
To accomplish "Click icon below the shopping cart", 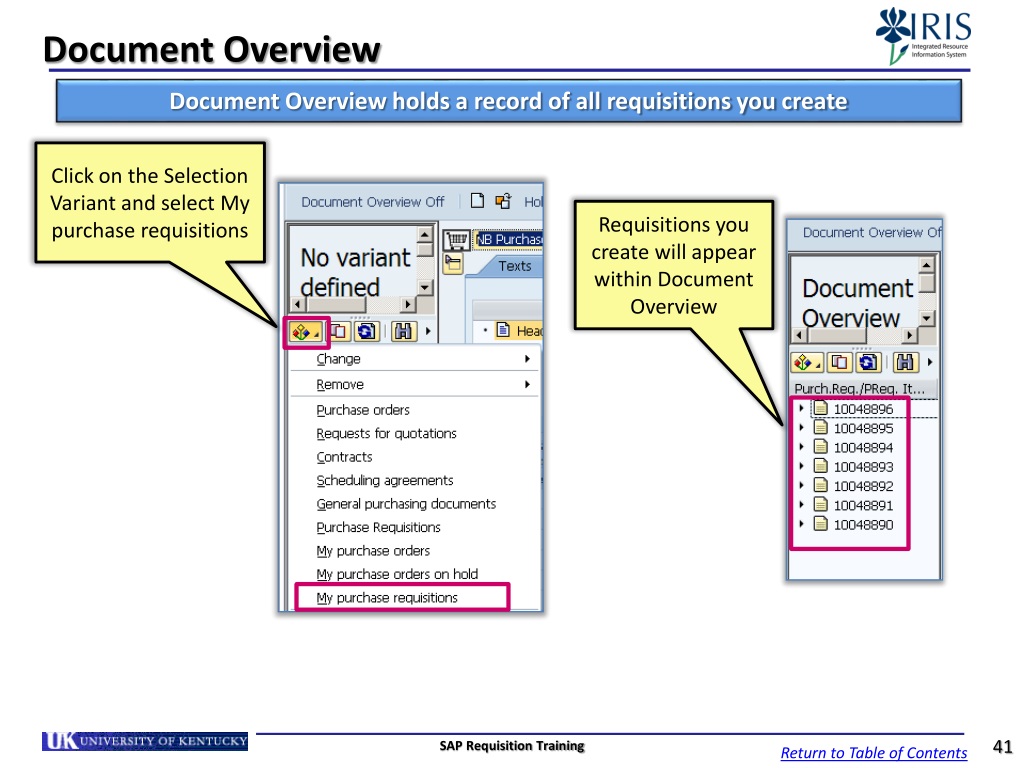I will [x=453, y=264].
